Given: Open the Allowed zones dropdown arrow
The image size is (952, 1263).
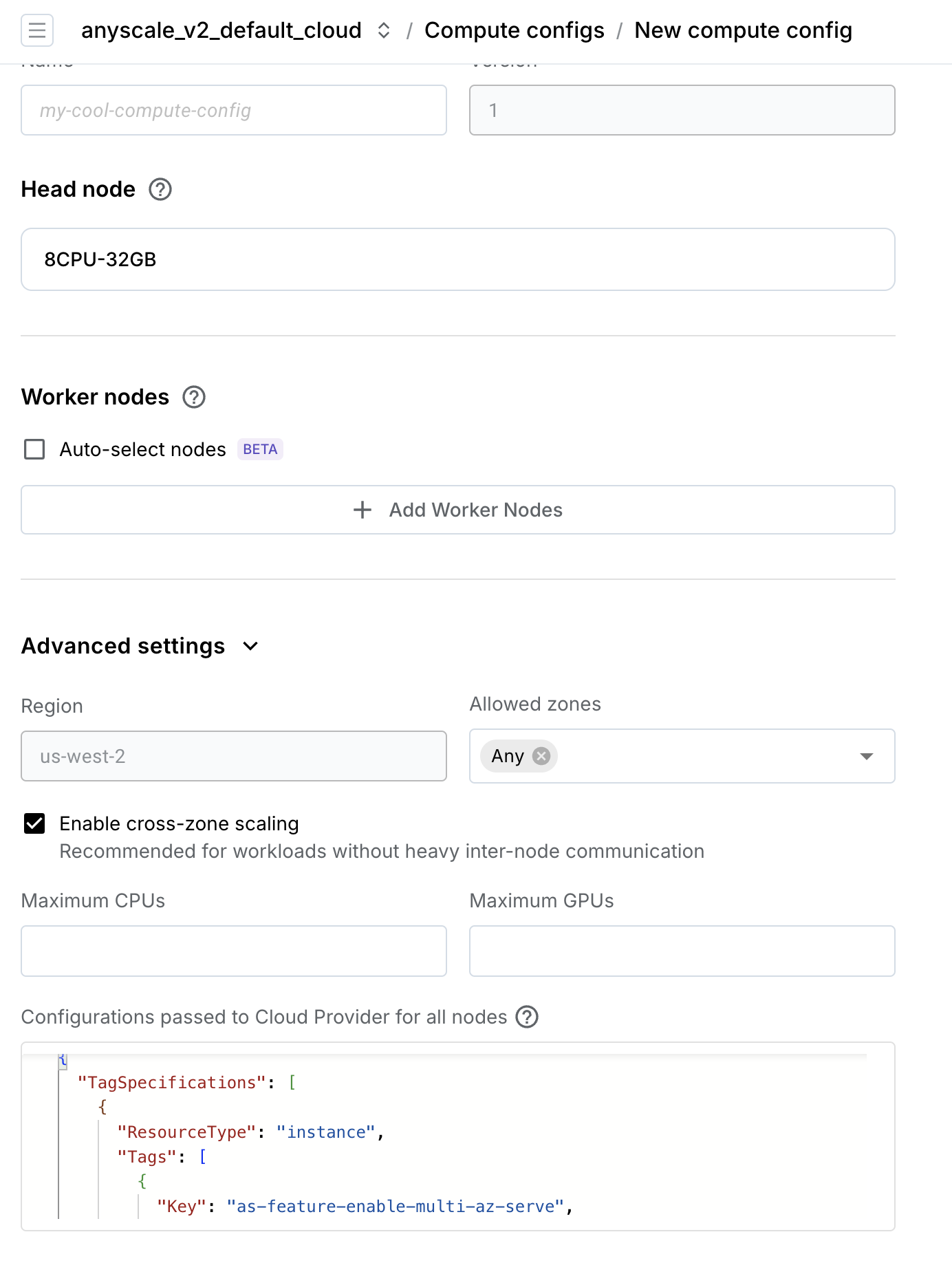Looking at the screenshot, I should [x=866, y=756].
